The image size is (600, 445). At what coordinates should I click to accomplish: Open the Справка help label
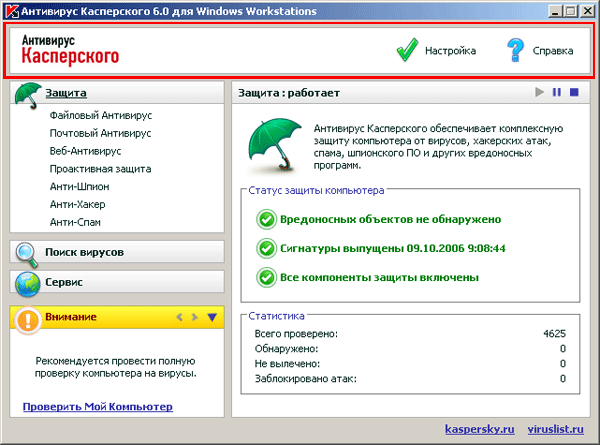tap(553, 51)
